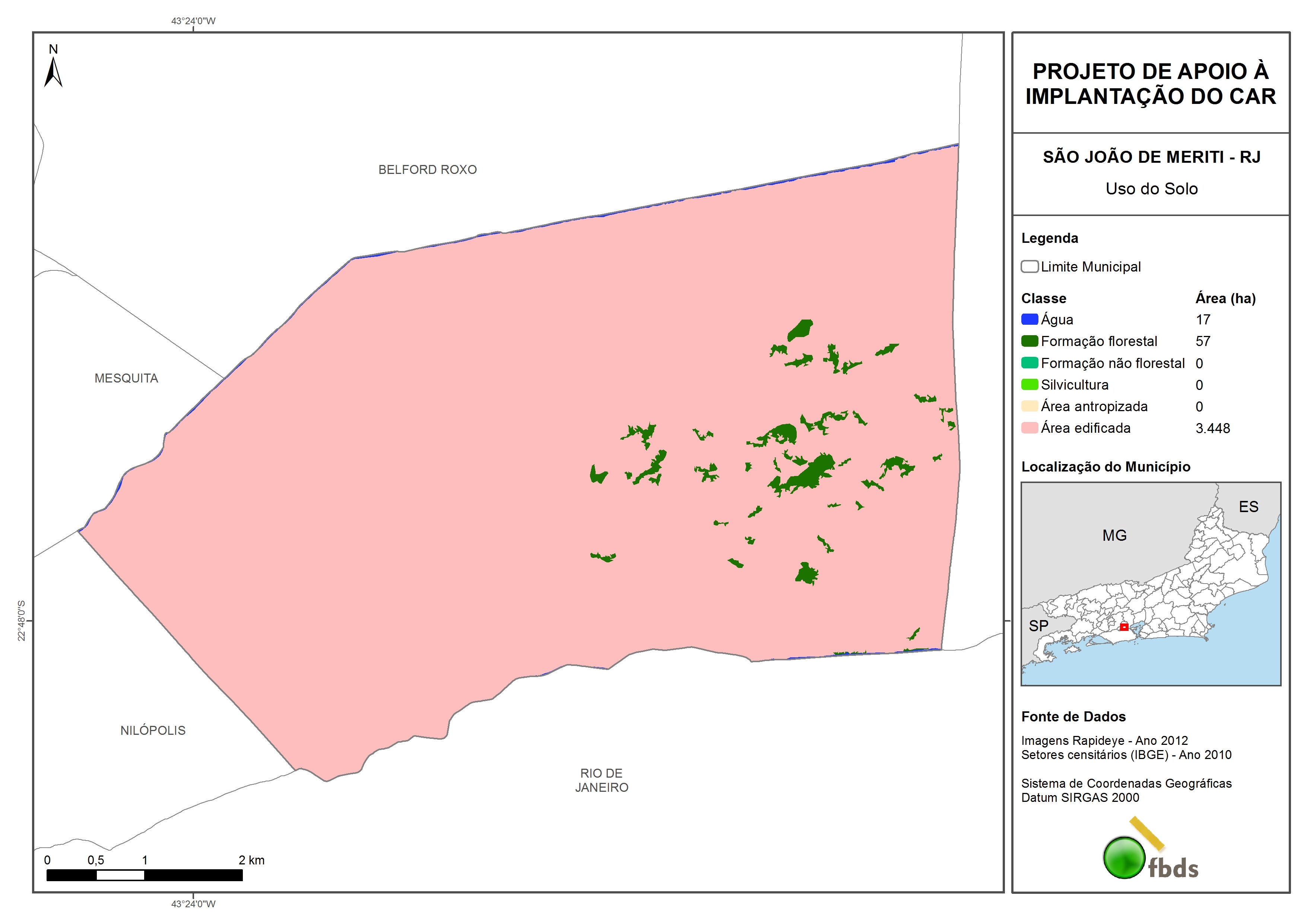Click the BELFORD ROXO map label
Screen dimensions: 1307x924
(x=428, y=170)
